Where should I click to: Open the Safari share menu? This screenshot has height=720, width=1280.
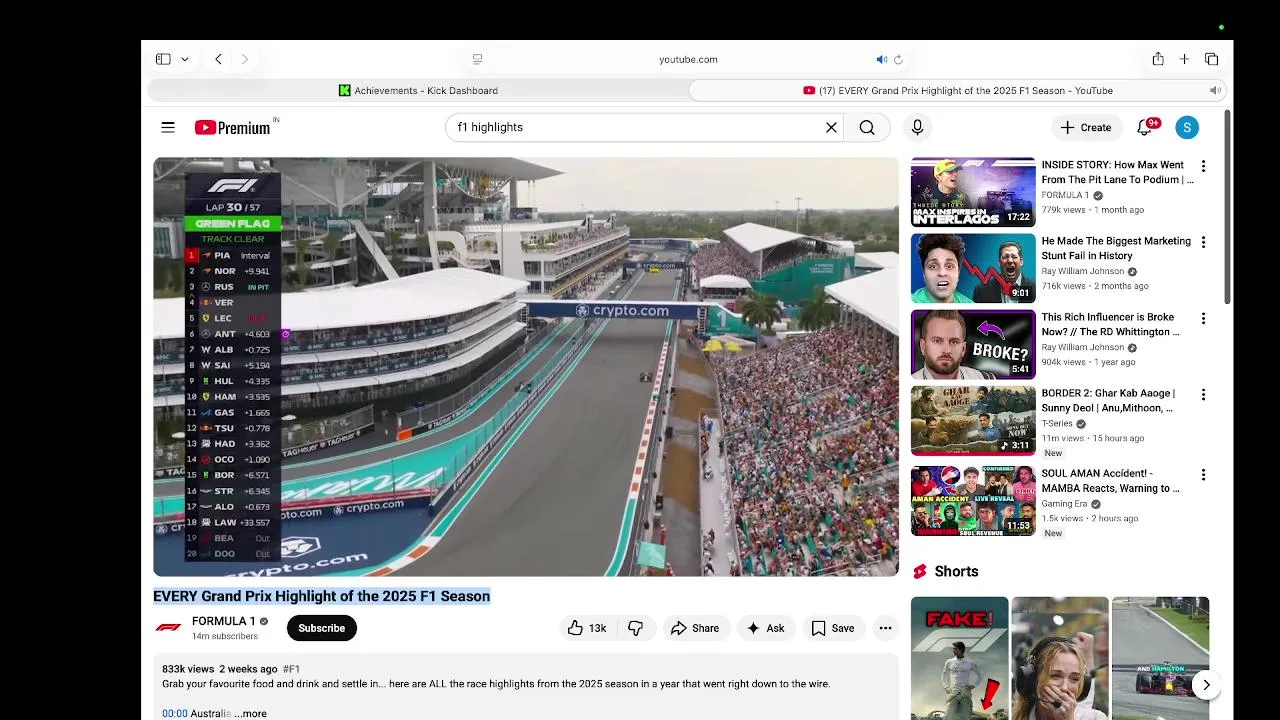(x=1158, y=59)
